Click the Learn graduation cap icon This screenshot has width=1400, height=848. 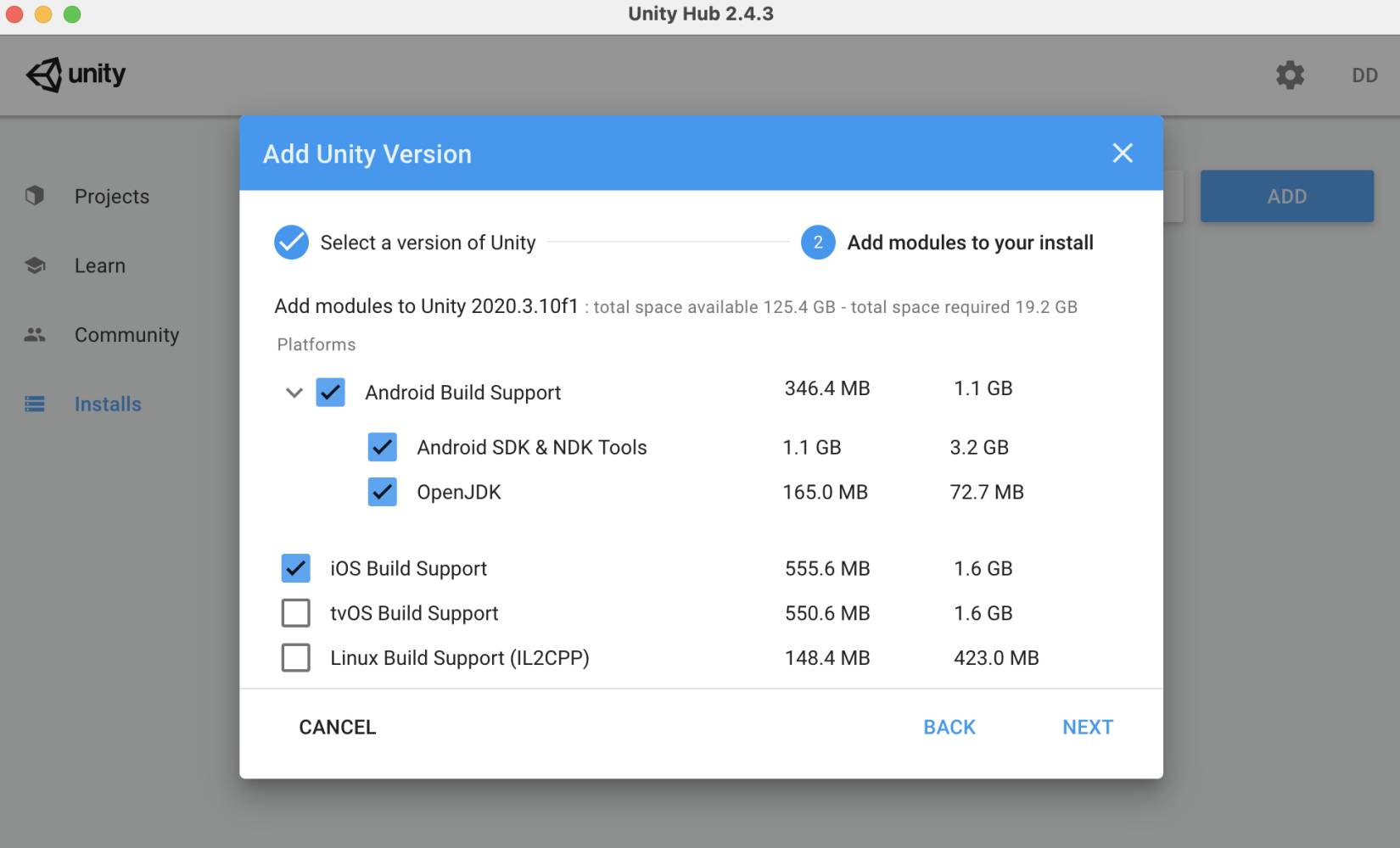coord(35,265)
